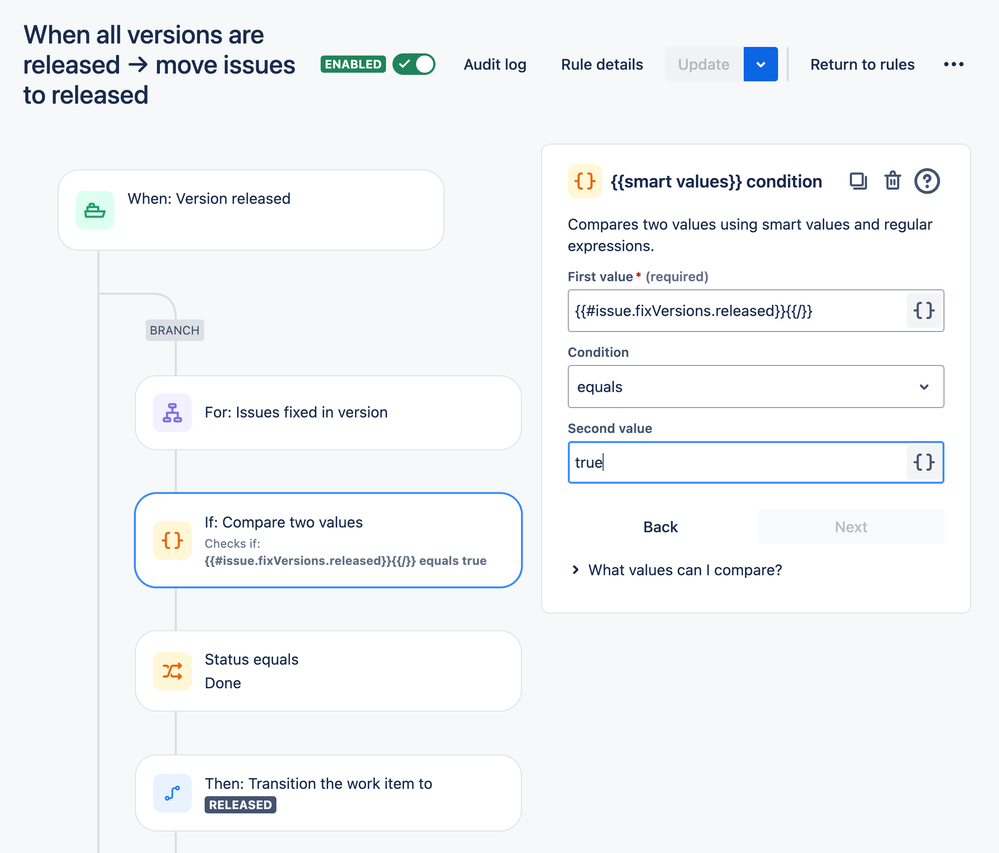999x853 pixels.
Task: Click the Update button
Action: pyautogui.click(x=704, y=64)
